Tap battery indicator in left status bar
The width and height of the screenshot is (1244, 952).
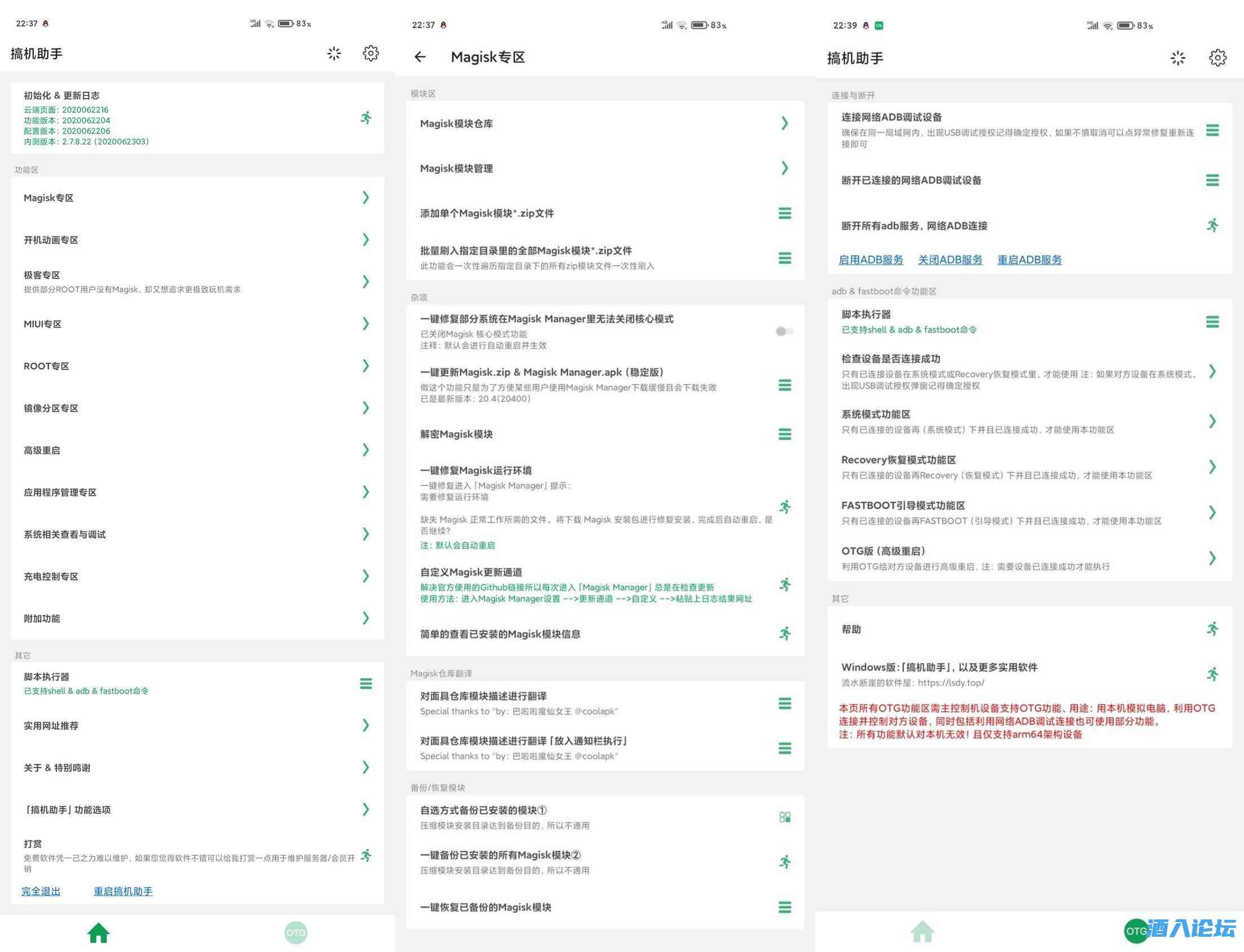point(285,23)
